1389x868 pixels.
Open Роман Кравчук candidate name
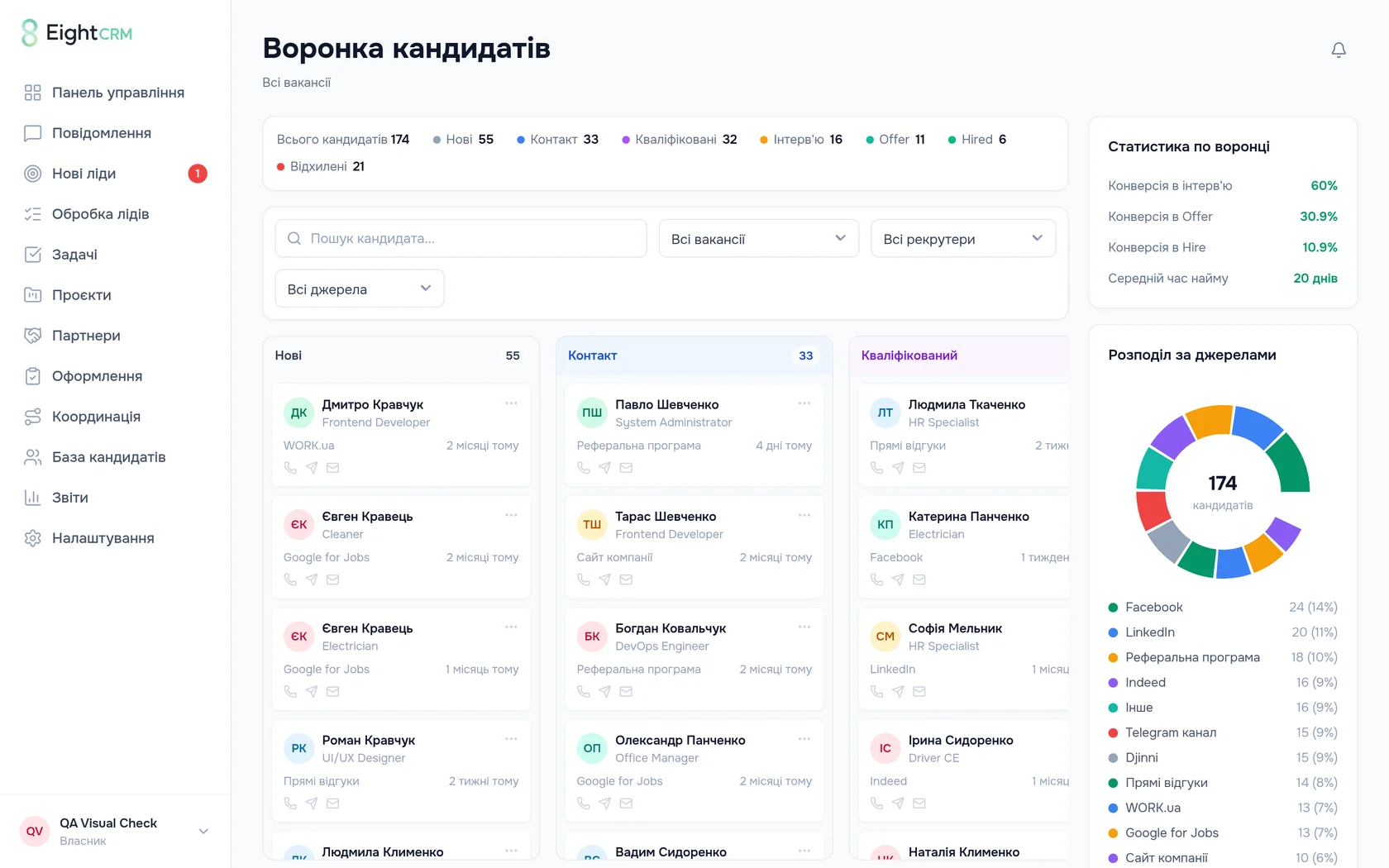pos(369,740)
